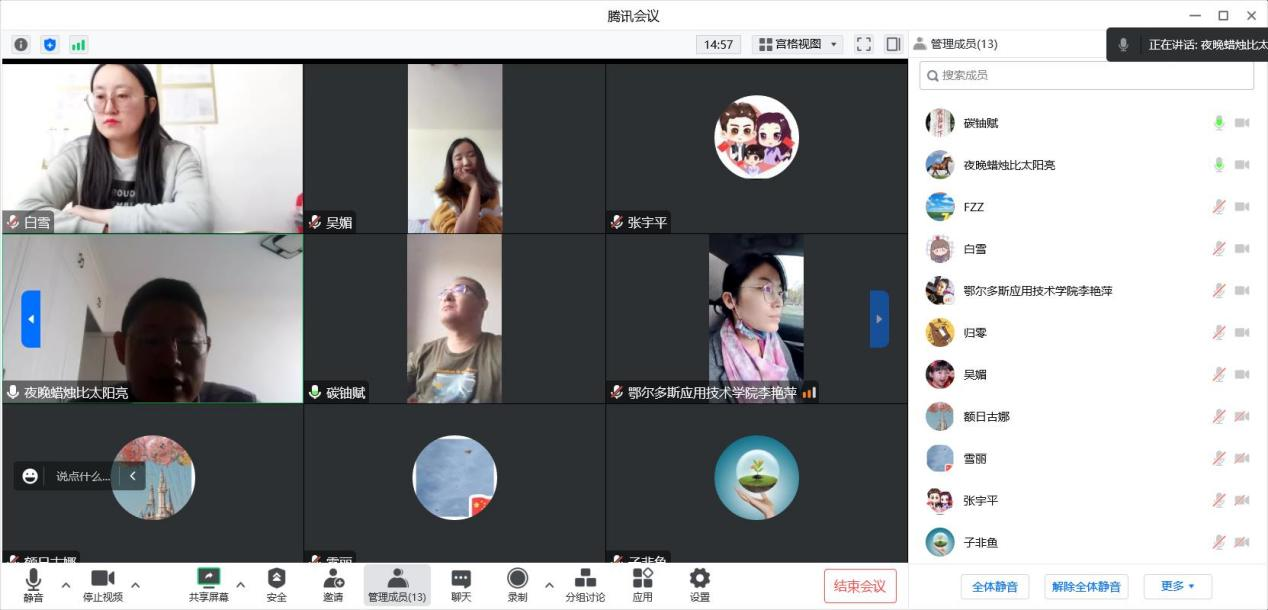Screen dimensions: 1268x610
Task: Click camera icon for 碳铀赋
Action: click(1242, 123)
